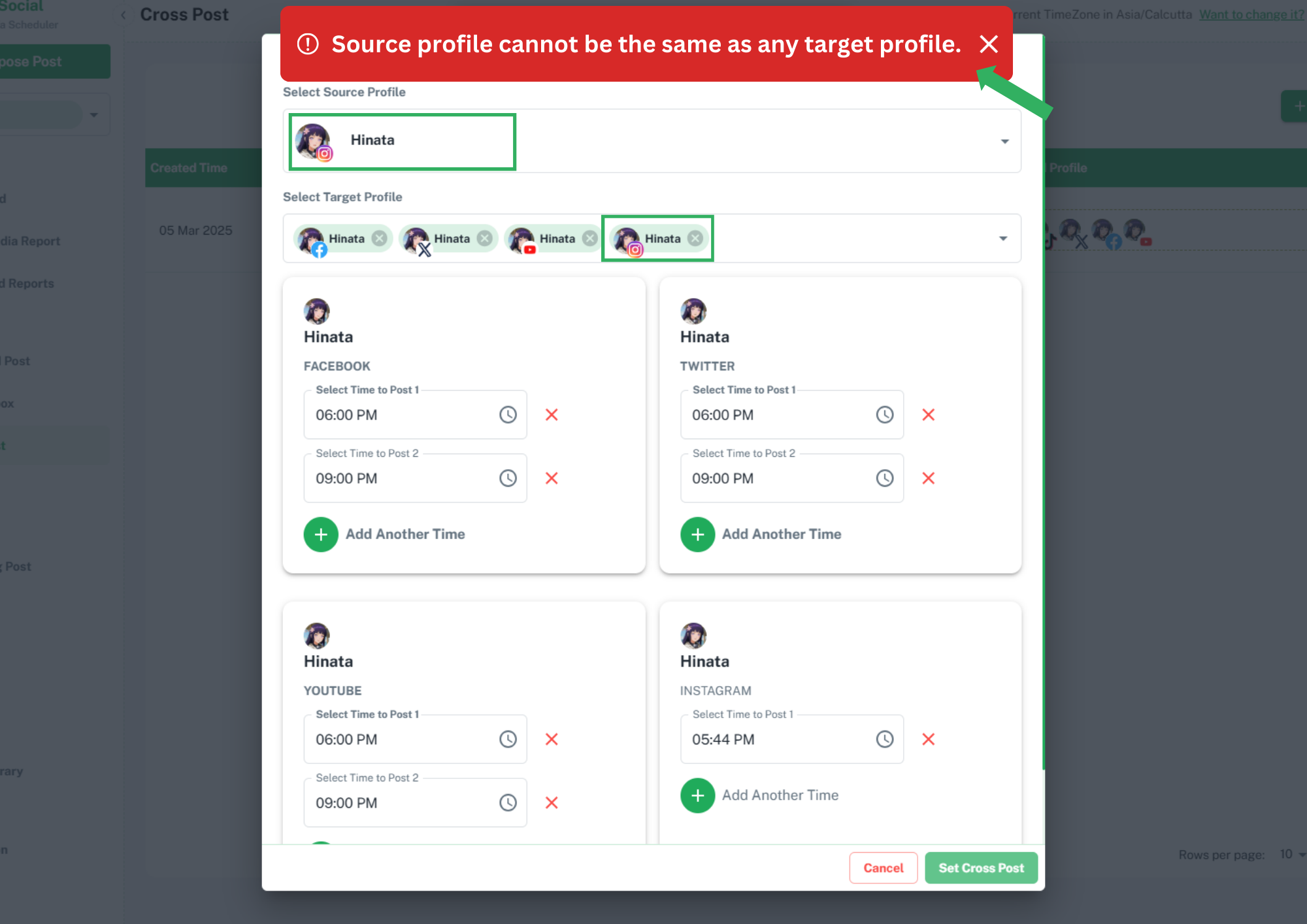Image resolution: width=1307 pixels, height=924 pixels.
Task: Remove the 06:00 PM YouTube post time
Action: pyautogui.click(x=552, y=738)
